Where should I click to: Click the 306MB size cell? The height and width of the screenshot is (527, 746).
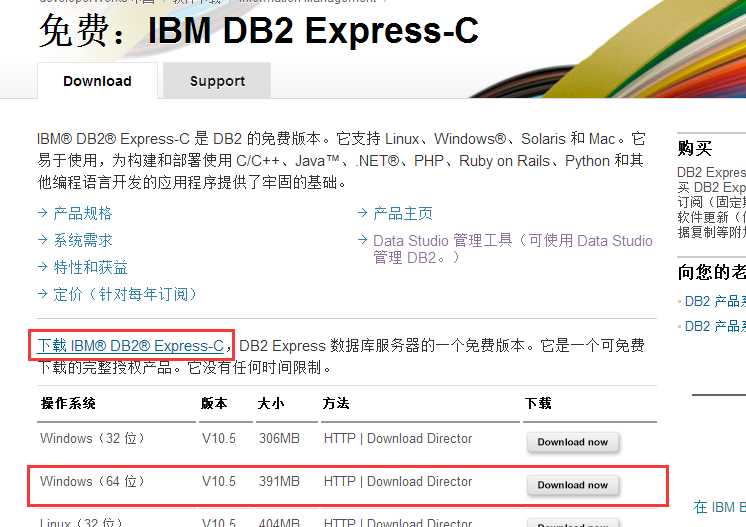coord(279,439)
